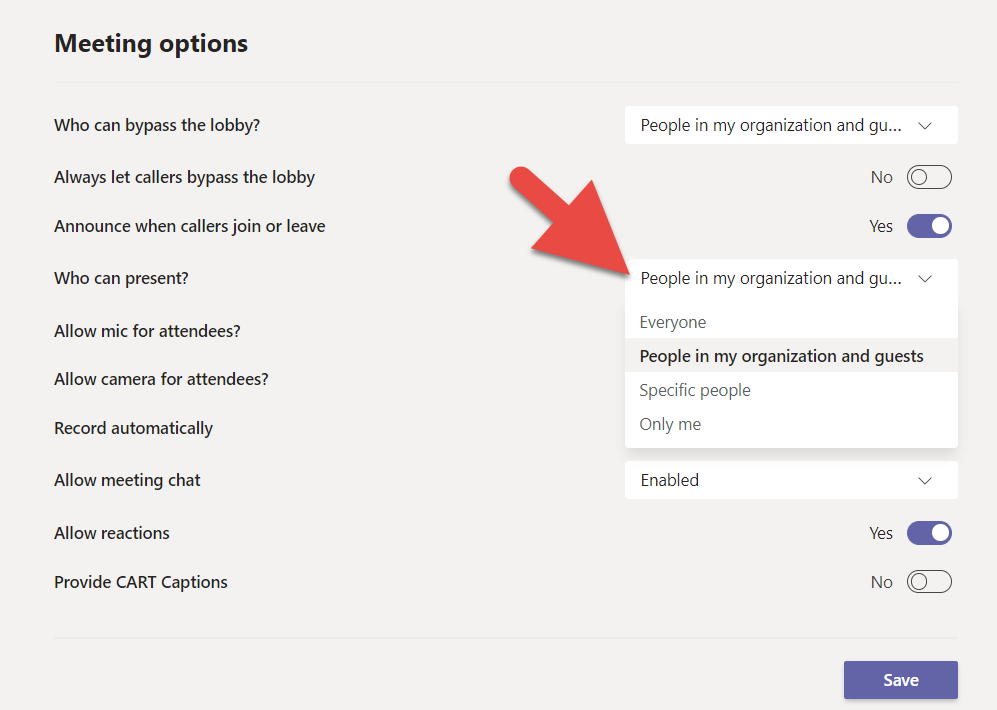Click the 'Who can present?' label text

point(121,278)
